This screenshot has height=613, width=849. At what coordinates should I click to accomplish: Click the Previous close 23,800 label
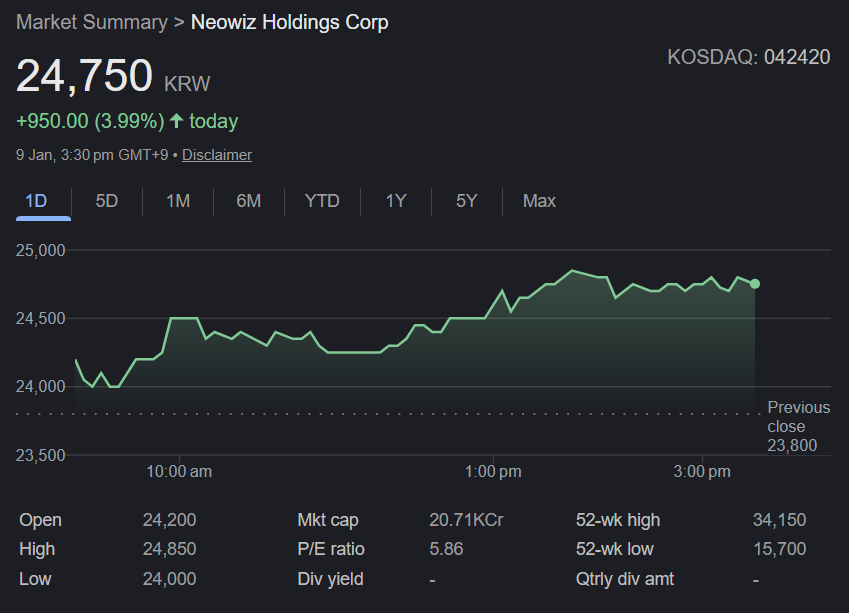(799, 426)
